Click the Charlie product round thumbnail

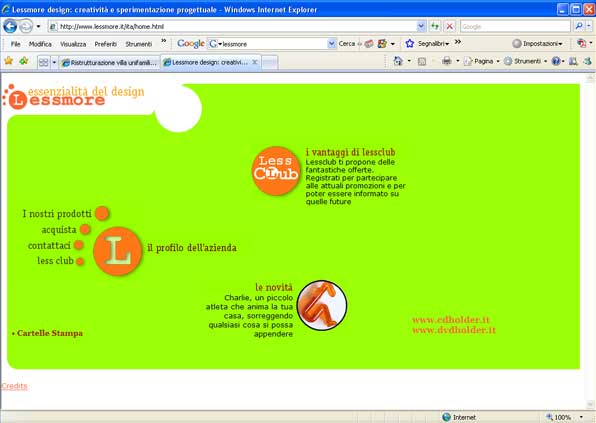(x=322, y=305)
